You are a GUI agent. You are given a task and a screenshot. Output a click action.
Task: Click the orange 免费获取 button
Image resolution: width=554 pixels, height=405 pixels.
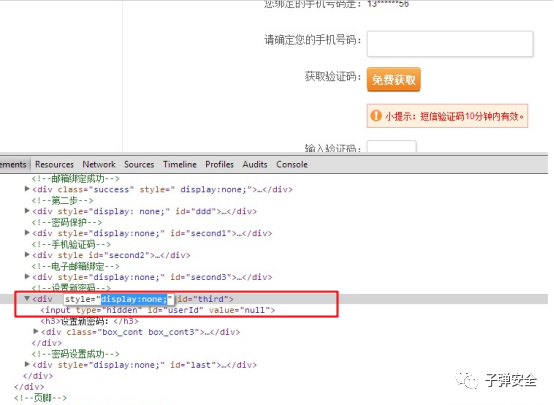[394, 80]
